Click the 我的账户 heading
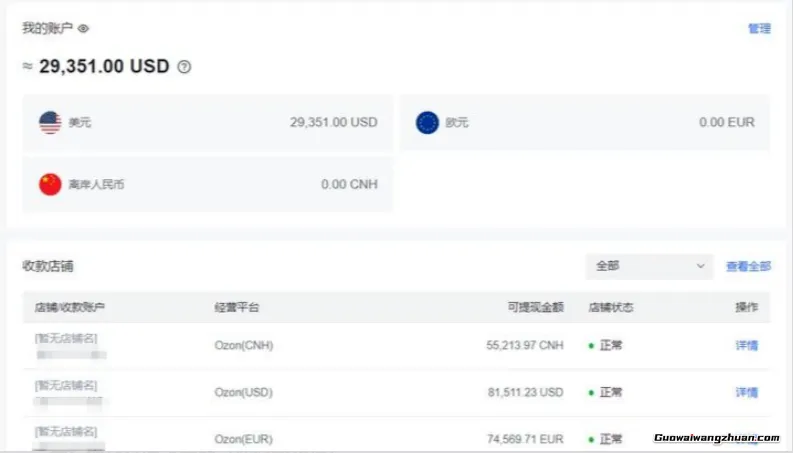The image size is (793, 453). [x=48, y=28]
